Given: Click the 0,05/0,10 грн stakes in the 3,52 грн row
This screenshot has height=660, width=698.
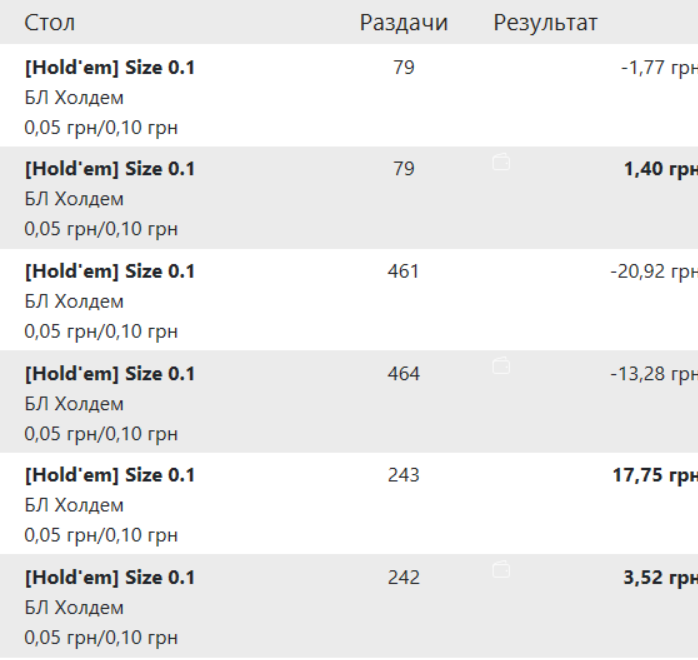Looking at the screenshot, I should 101,638.
